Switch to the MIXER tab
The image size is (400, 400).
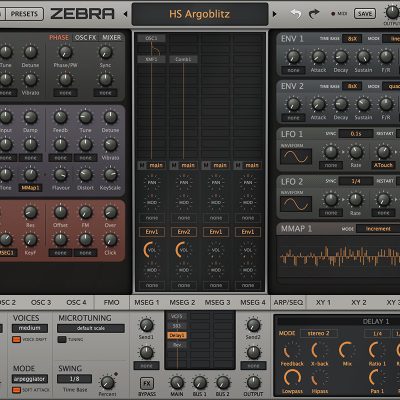click(x=112, y=38)
